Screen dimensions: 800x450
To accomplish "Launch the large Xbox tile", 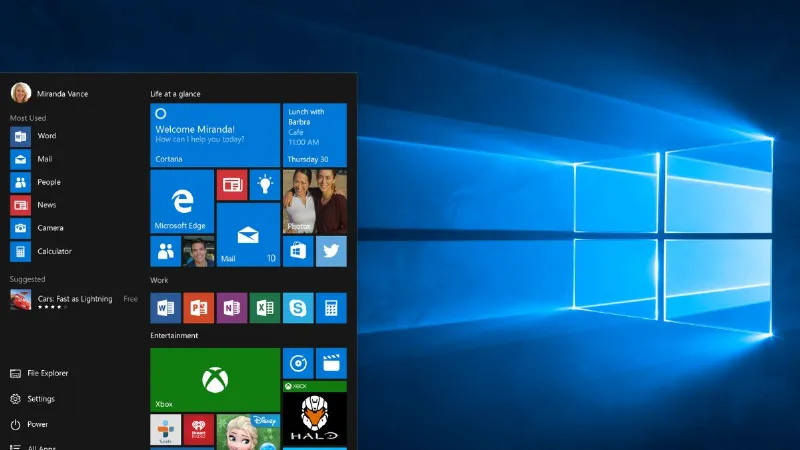I will pos(215,380).
